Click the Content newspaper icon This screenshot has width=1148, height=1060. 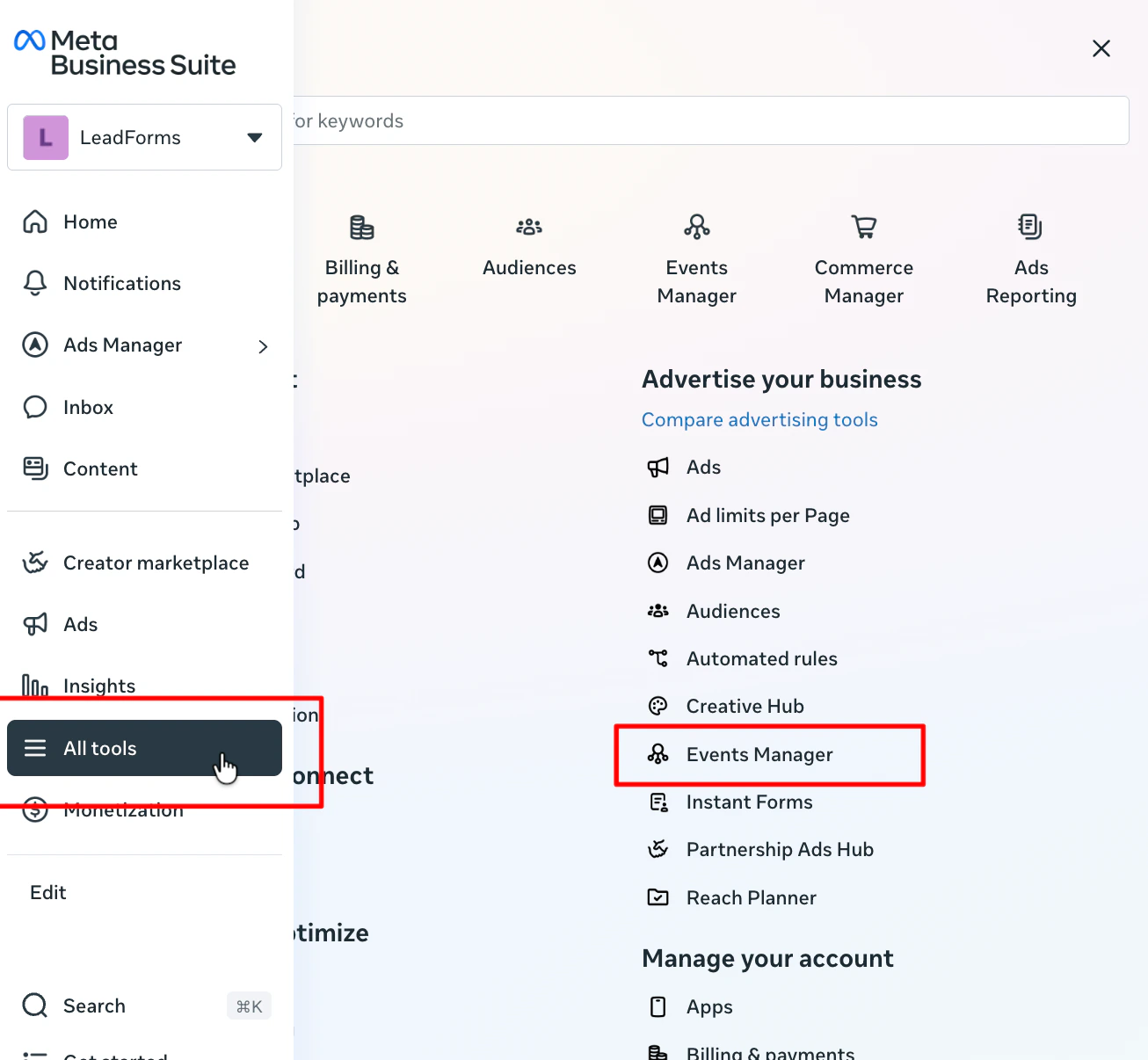click(35, 468)
